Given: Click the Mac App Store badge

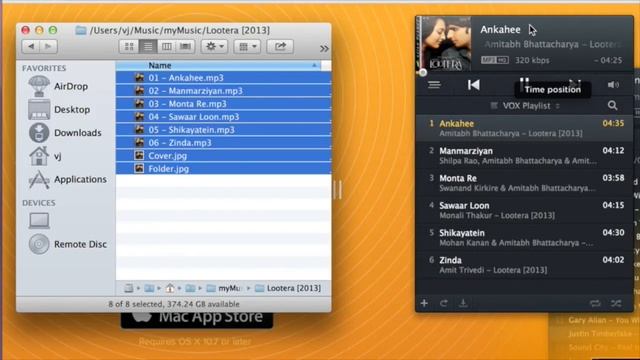Looking at the screenshot, I should coord(197,320).
